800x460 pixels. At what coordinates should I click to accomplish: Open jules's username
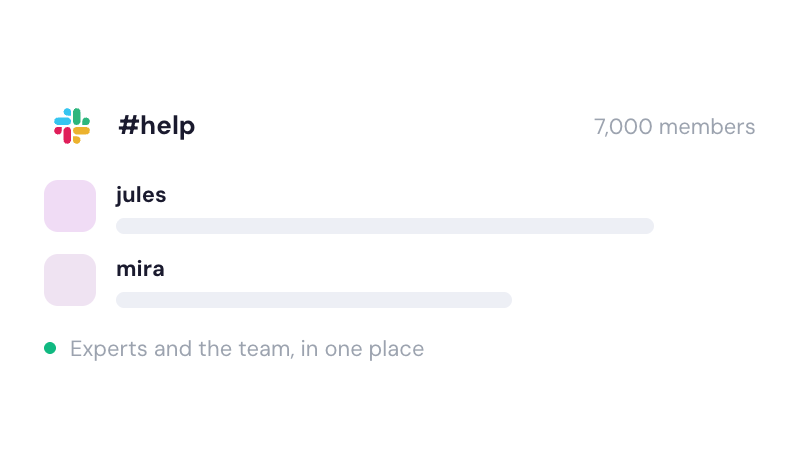pyautogui.click(x=141, y=195)
